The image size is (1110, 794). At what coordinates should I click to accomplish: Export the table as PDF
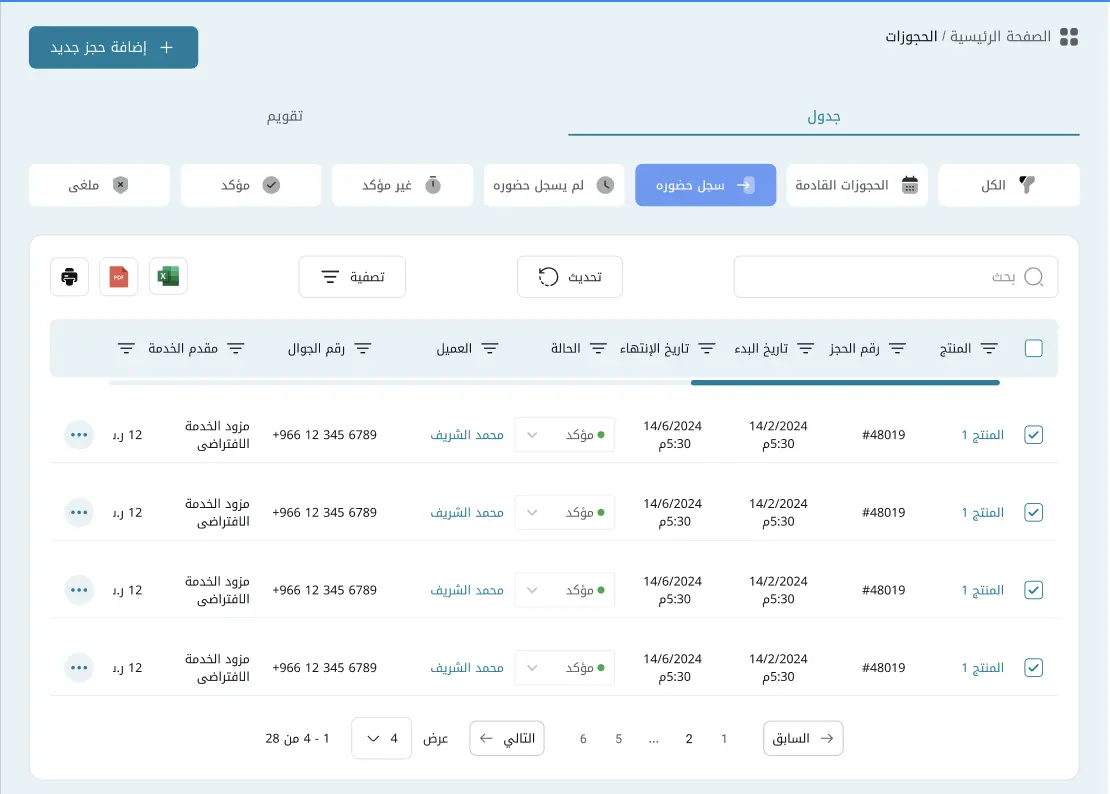click(118, 277)
